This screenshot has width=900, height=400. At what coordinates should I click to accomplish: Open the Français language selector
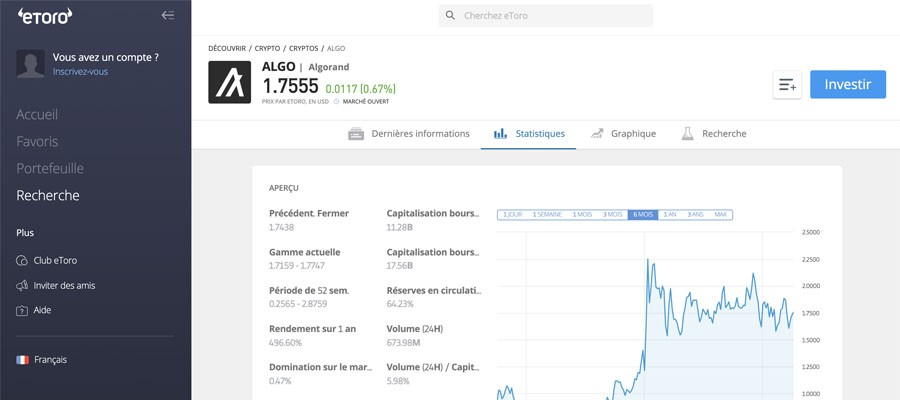(x=51, y=360)
